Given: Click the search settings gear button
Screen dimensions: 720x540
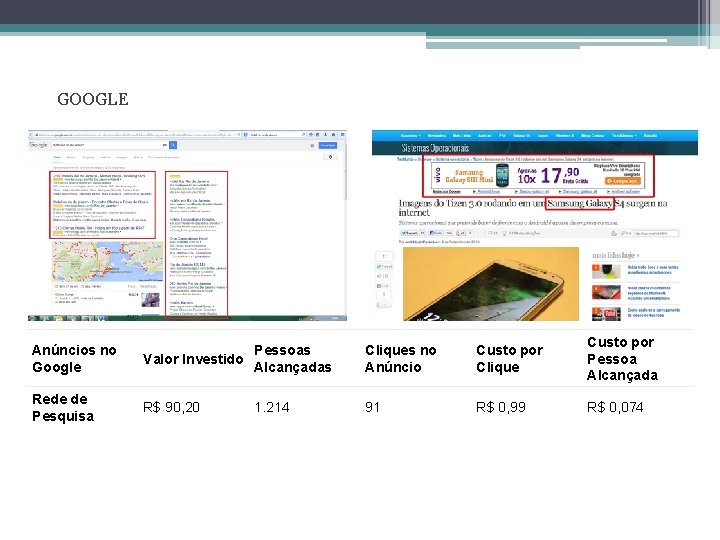Looking at the screenshot, I should point(331,157).
